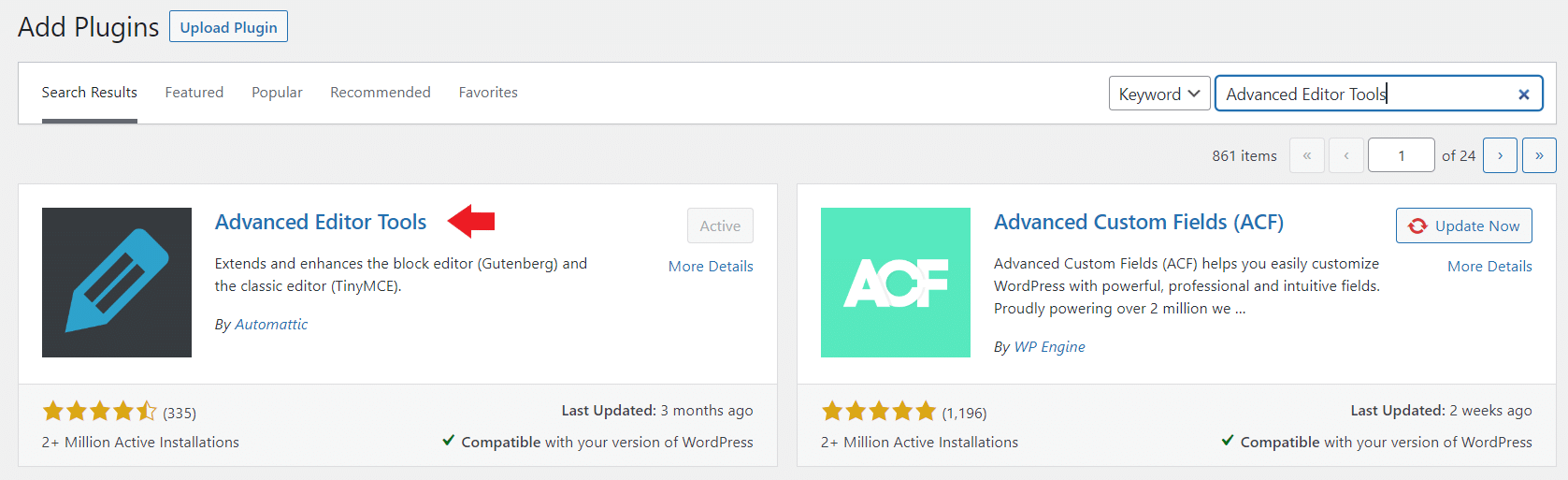Expand the Keyword search type dropdown
The image size is (1568, 480).
1159,94
